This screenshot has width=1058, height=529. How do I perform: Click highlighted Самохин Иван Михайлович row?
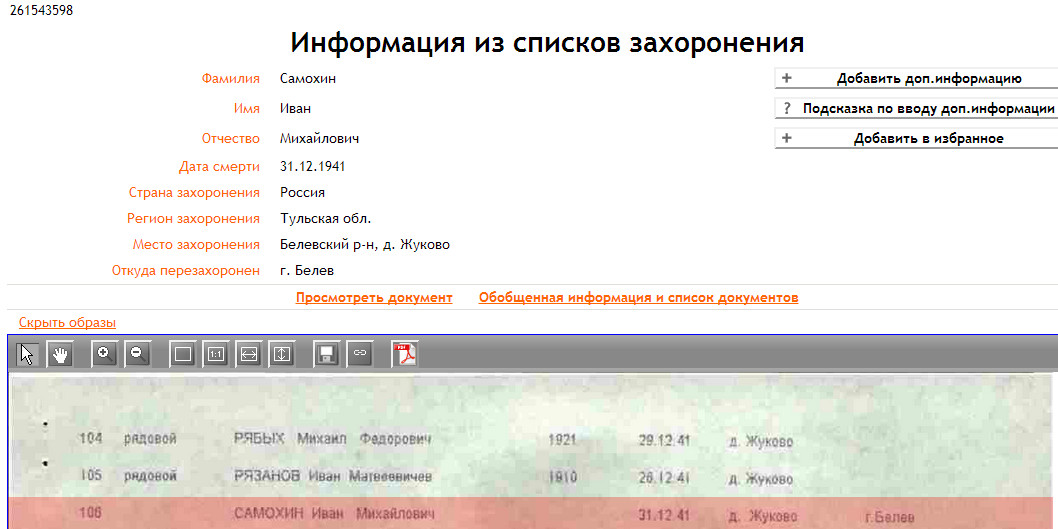click(x=334, y=515)
